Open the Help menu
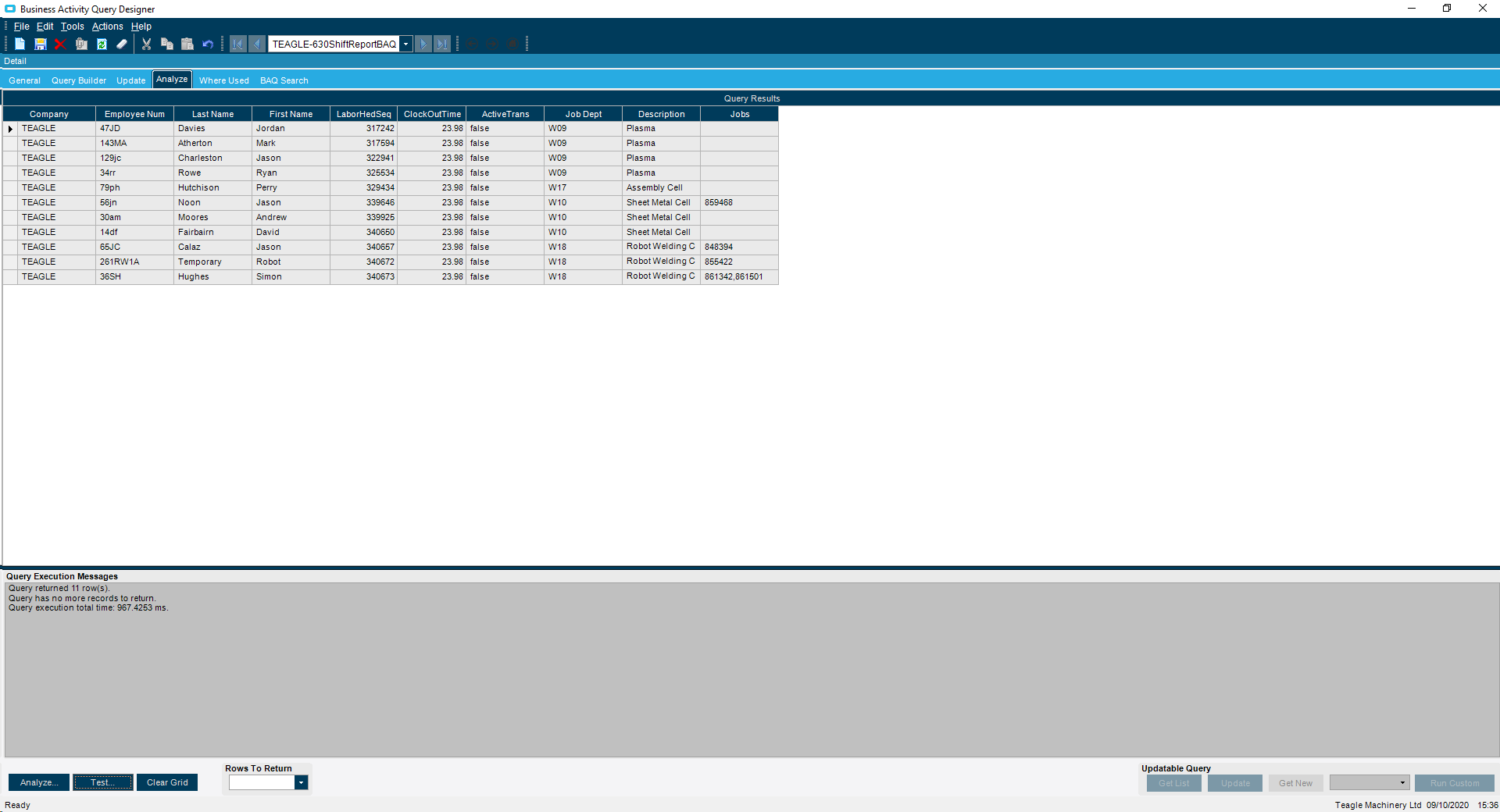This screenshot has width=1500, height=812. [141, 27]
